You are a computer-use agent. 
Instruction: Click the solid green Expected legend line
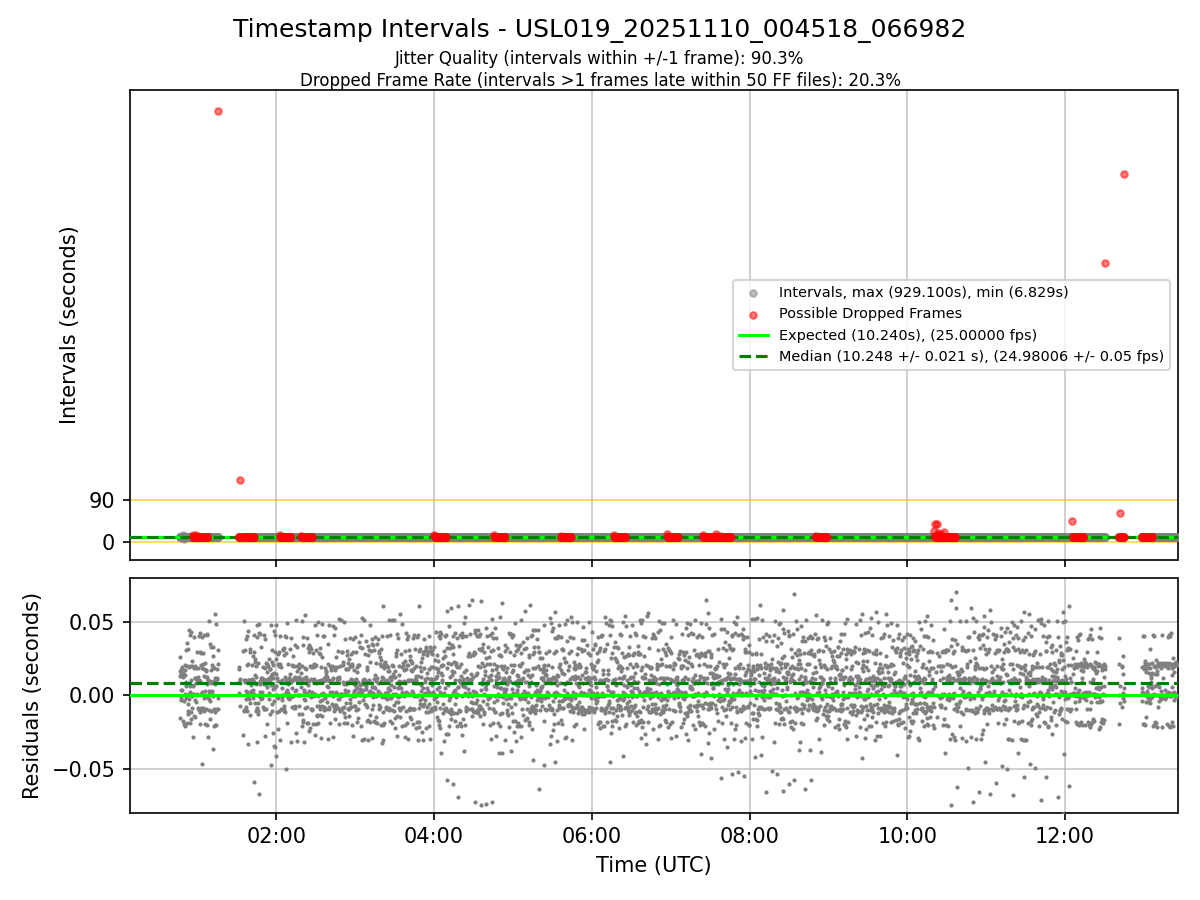click(x=753, y=335)
